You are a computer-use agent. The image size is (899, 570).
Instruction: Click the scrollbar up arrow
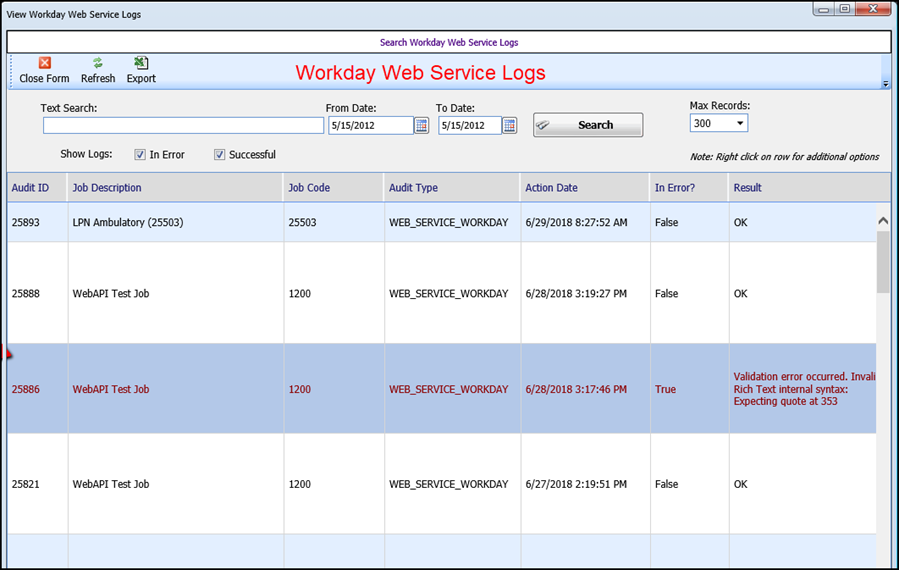(x=883, y=221)
